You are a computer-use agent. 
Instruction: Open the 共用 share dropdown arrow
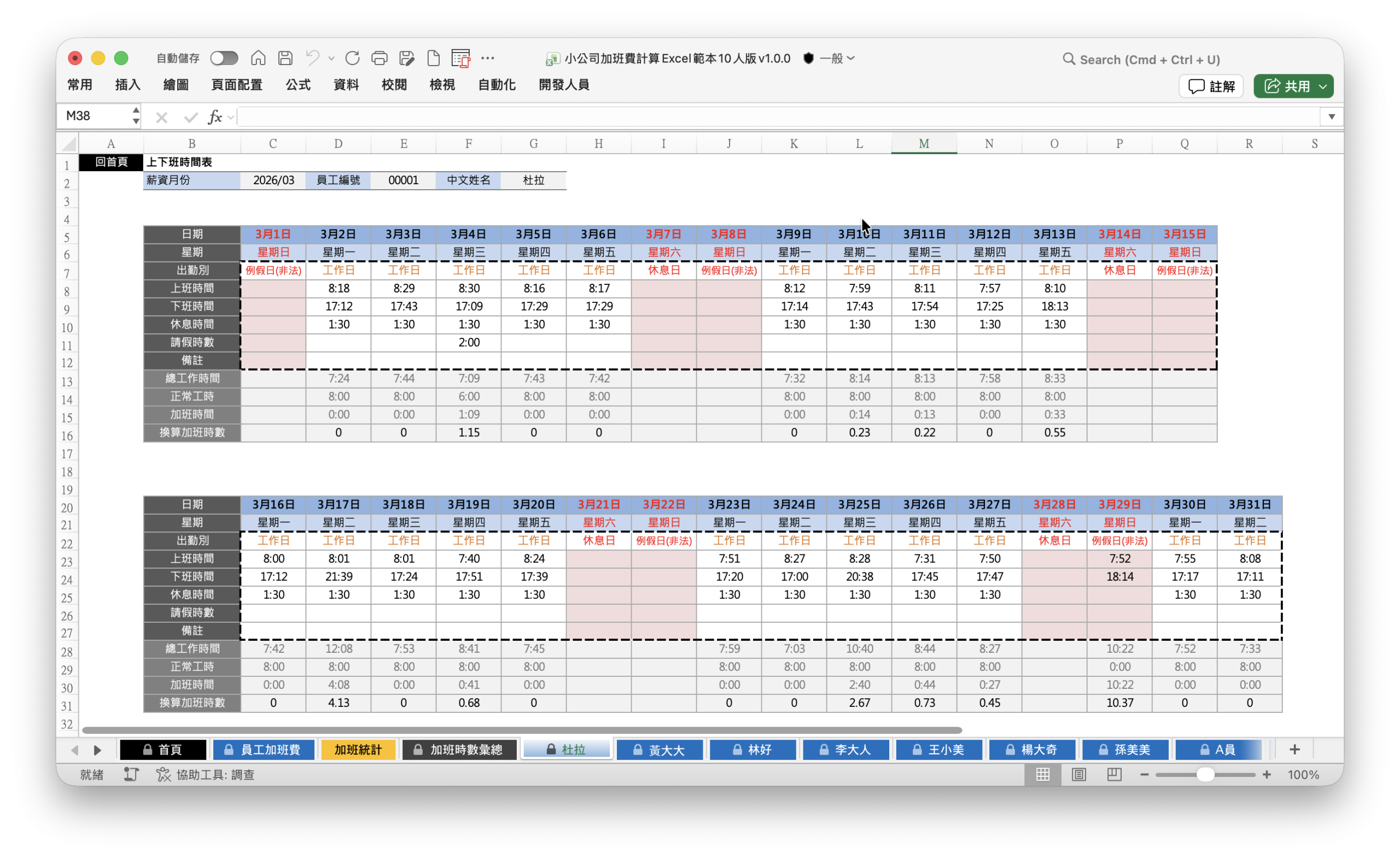(1323, 86)
